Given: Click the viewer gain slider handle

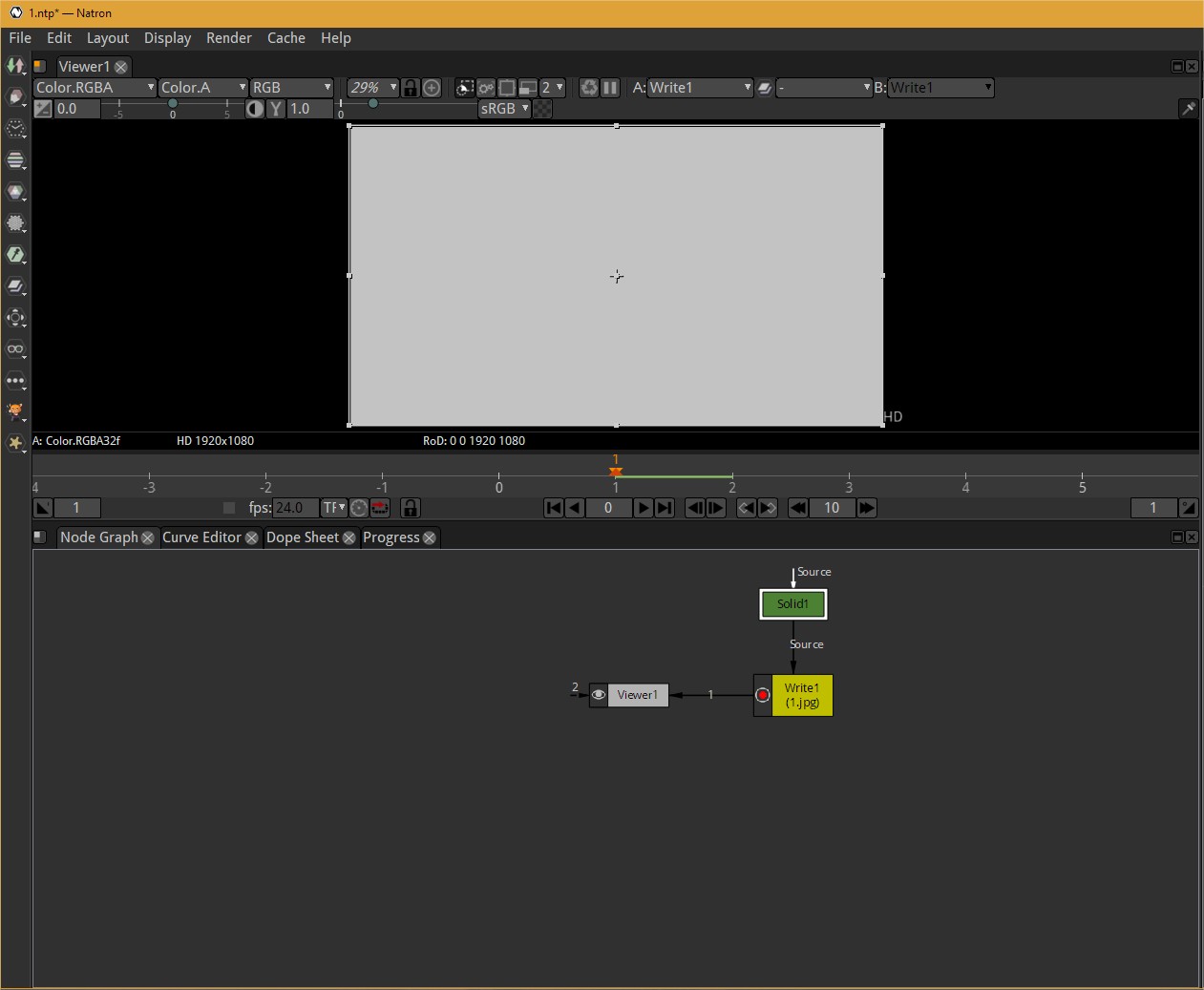Looking at the screenshot, I should point(173,103).
